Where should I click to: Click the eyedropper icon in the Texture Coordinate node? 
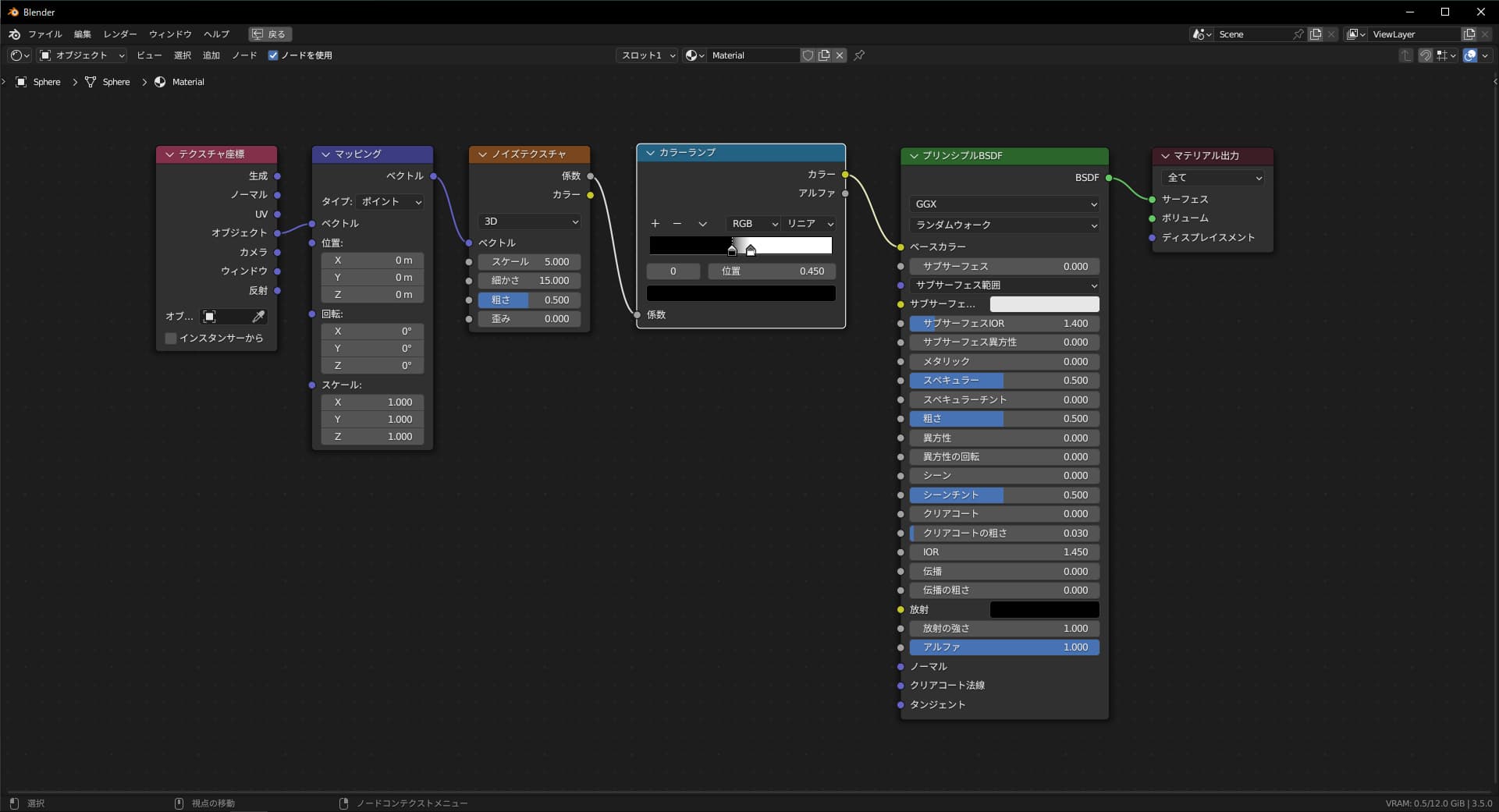tap(258, 317)
